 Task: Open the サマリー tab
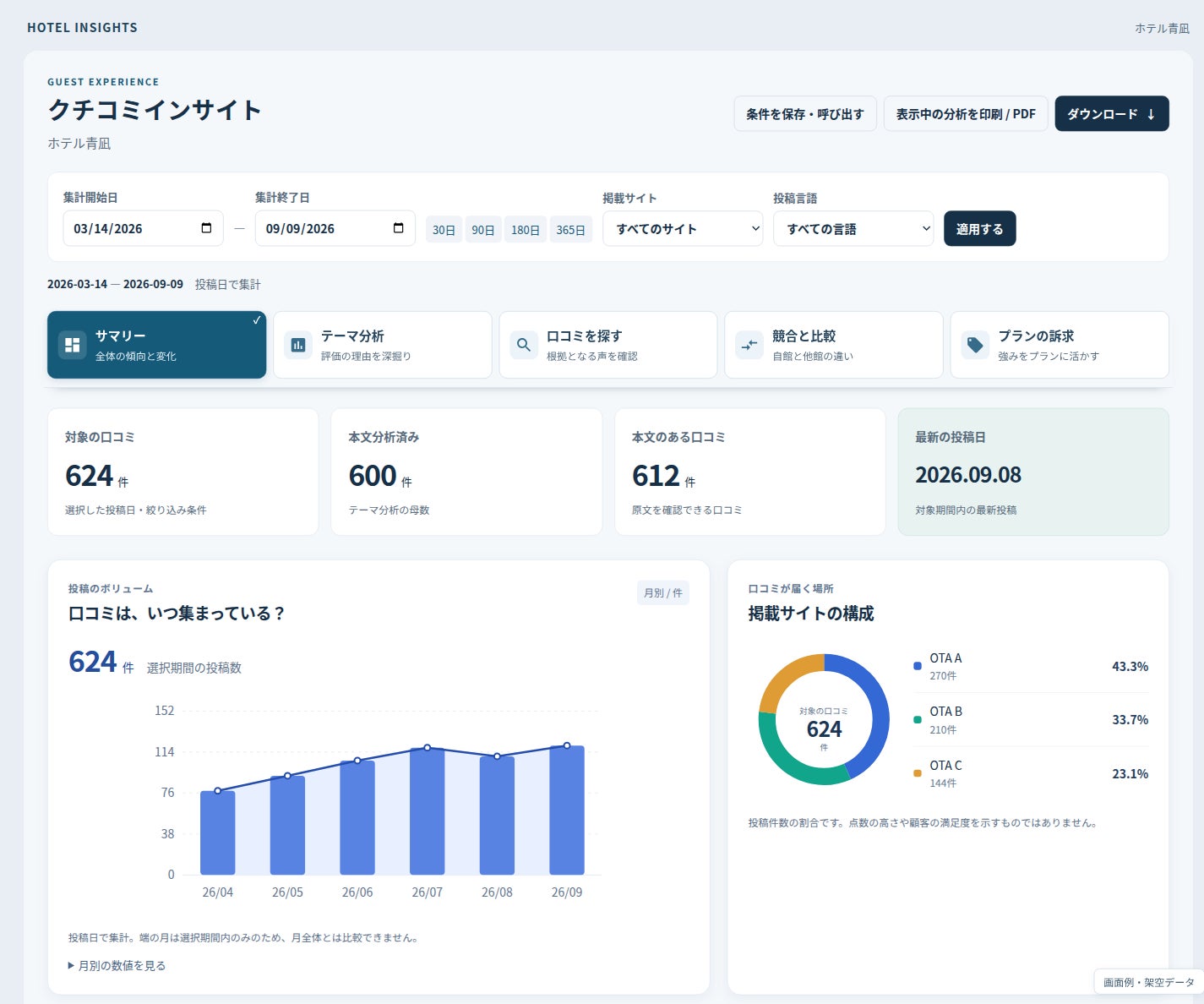156,345
